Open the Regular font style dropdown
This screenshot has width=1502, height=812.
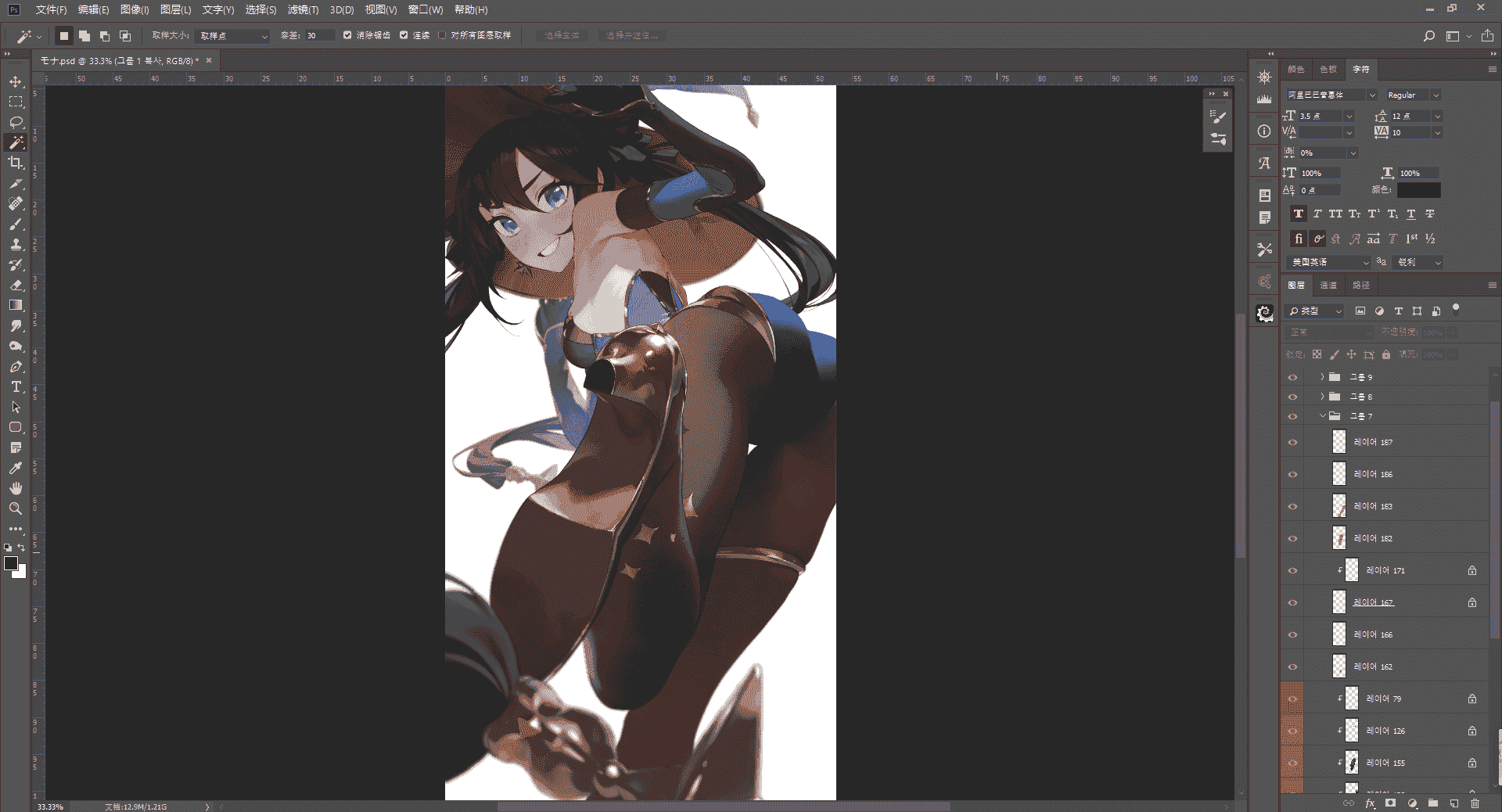pos(1413,95)
